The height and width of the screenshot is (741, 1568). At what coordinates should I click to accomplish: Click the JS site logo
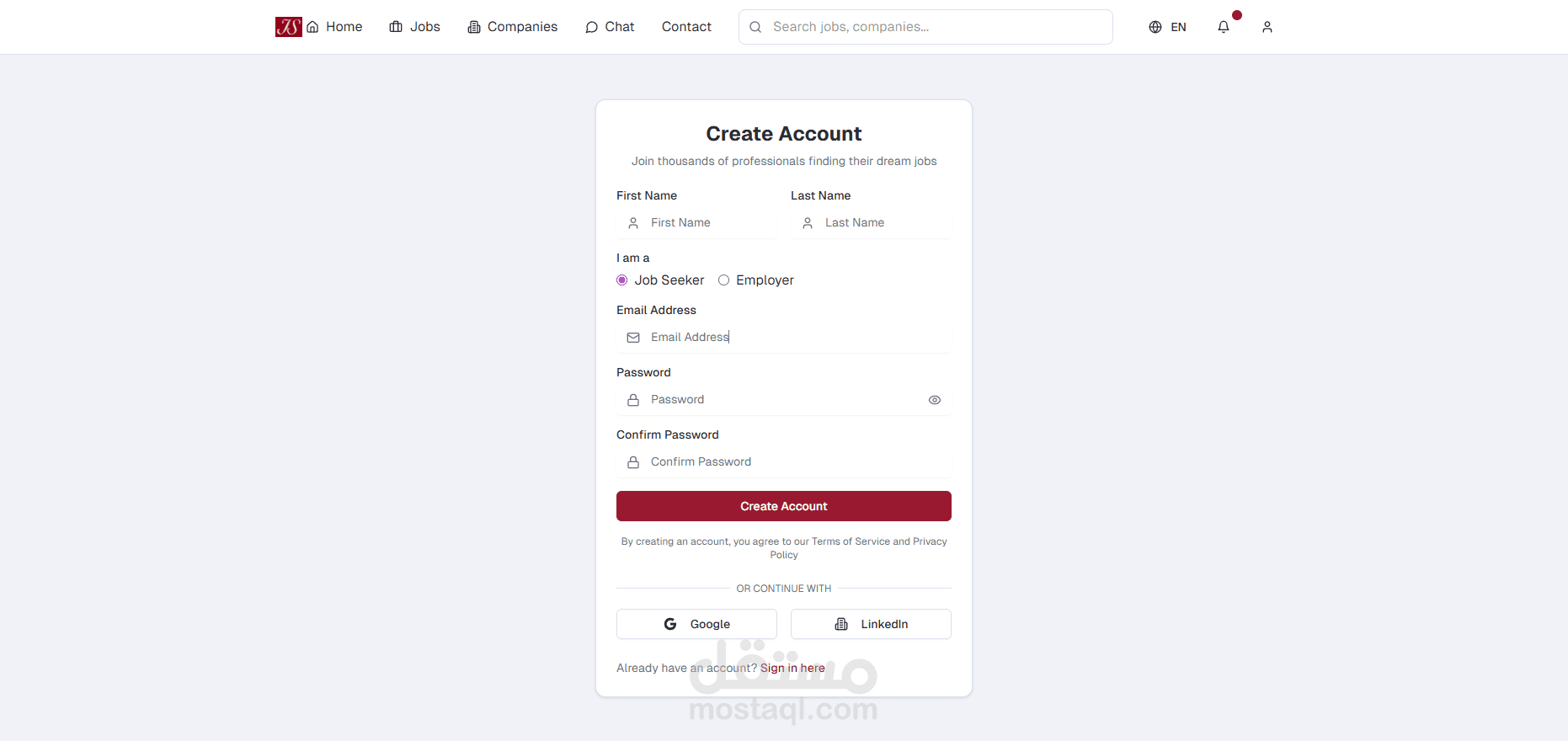click(x=288, y=27)
